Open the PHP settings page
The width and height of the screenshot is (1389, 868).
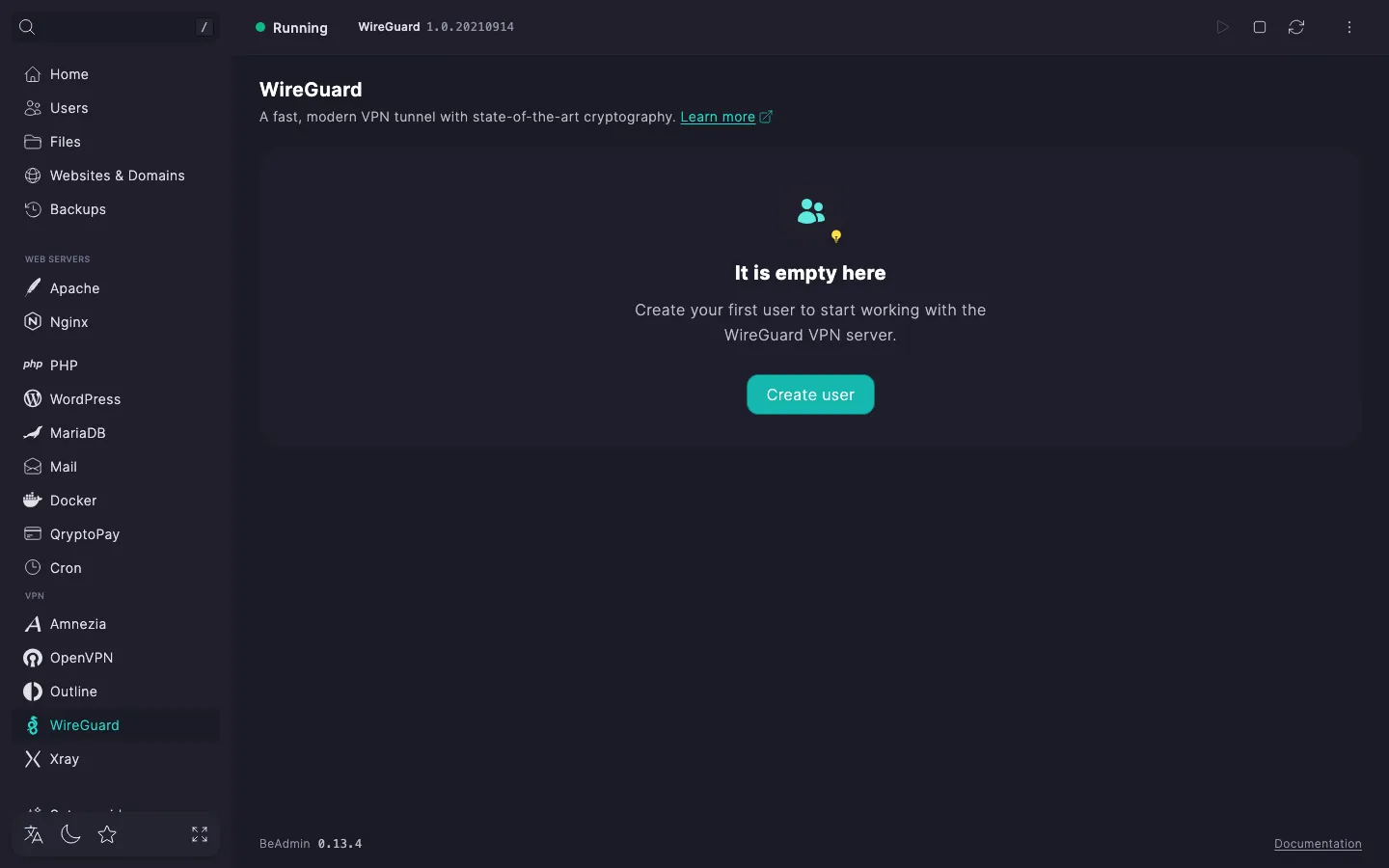[x=116, y=366]
